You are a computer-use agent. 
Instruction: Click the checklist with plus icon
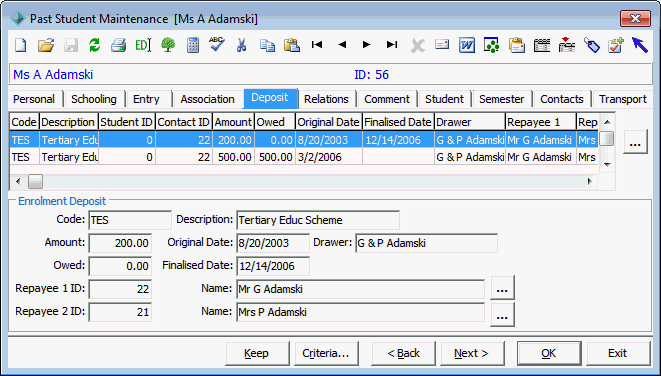[616, 45]
